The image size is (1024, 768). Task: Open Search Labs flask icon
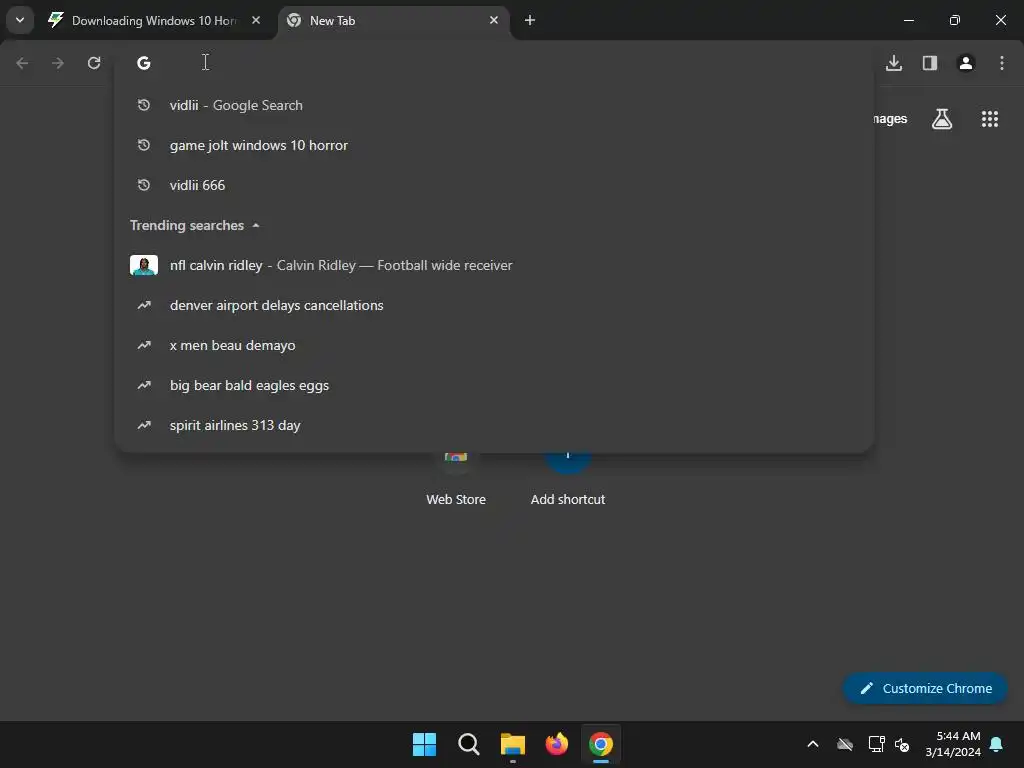(x=942, y=119)
